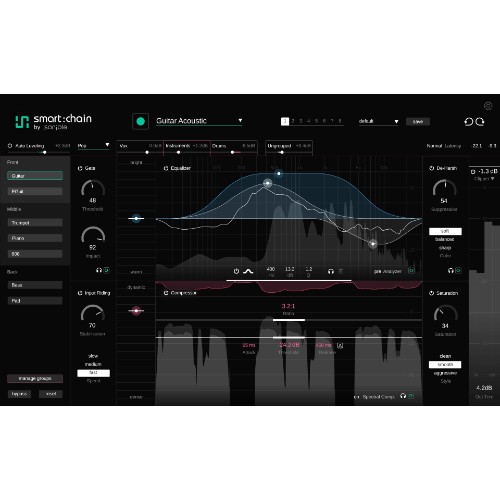Click the undo arrow icon
The image size is (500, 500).
(x=469, y=122)
